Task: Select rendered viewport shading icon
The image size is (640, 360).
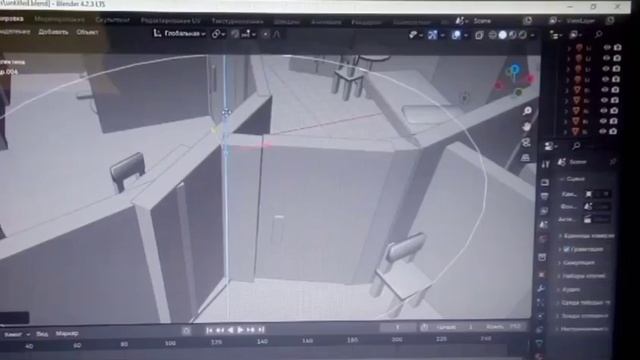Action: [x=523, y=35]
